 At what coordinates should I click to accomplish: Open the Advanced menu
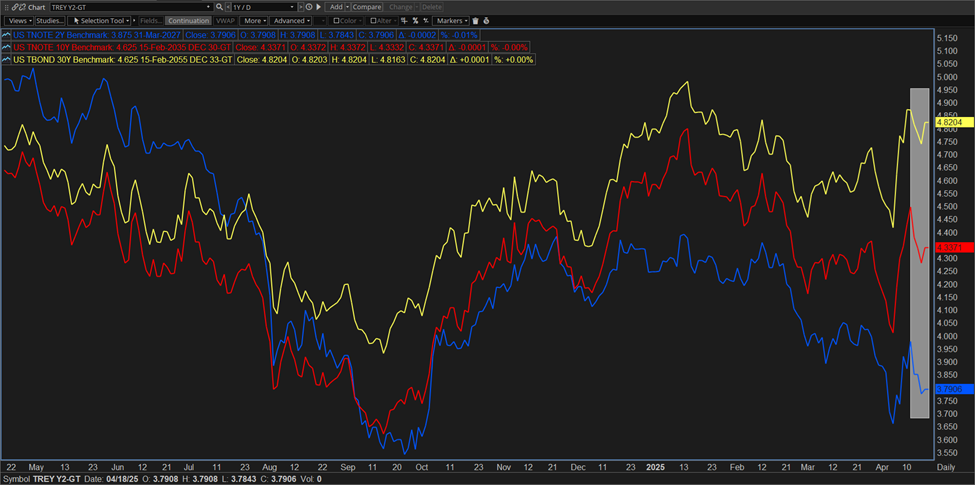pos(291,20)
